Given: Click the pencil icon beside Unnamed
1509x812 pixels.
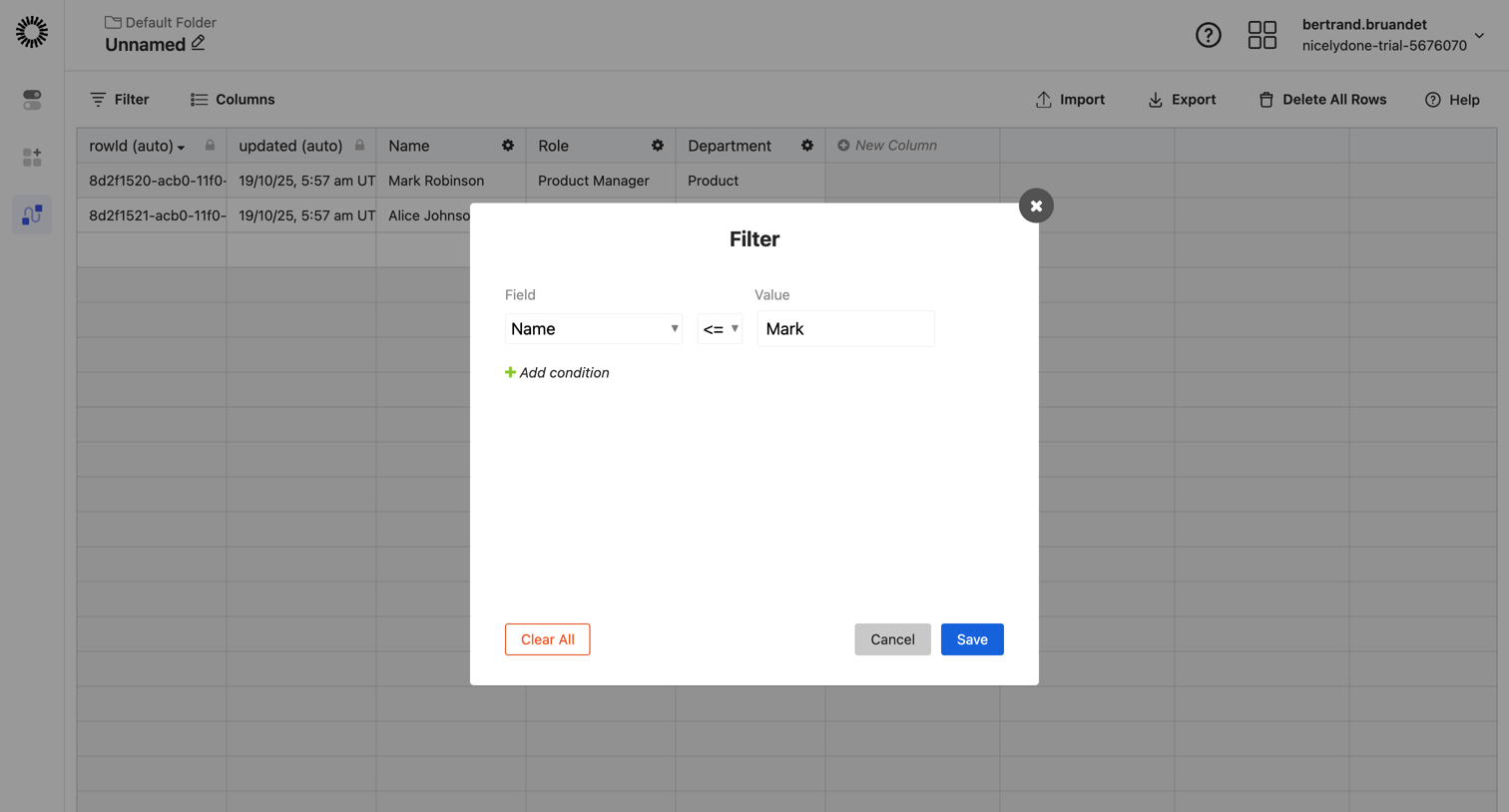Looking at the screenshot, I should (199, 43).
